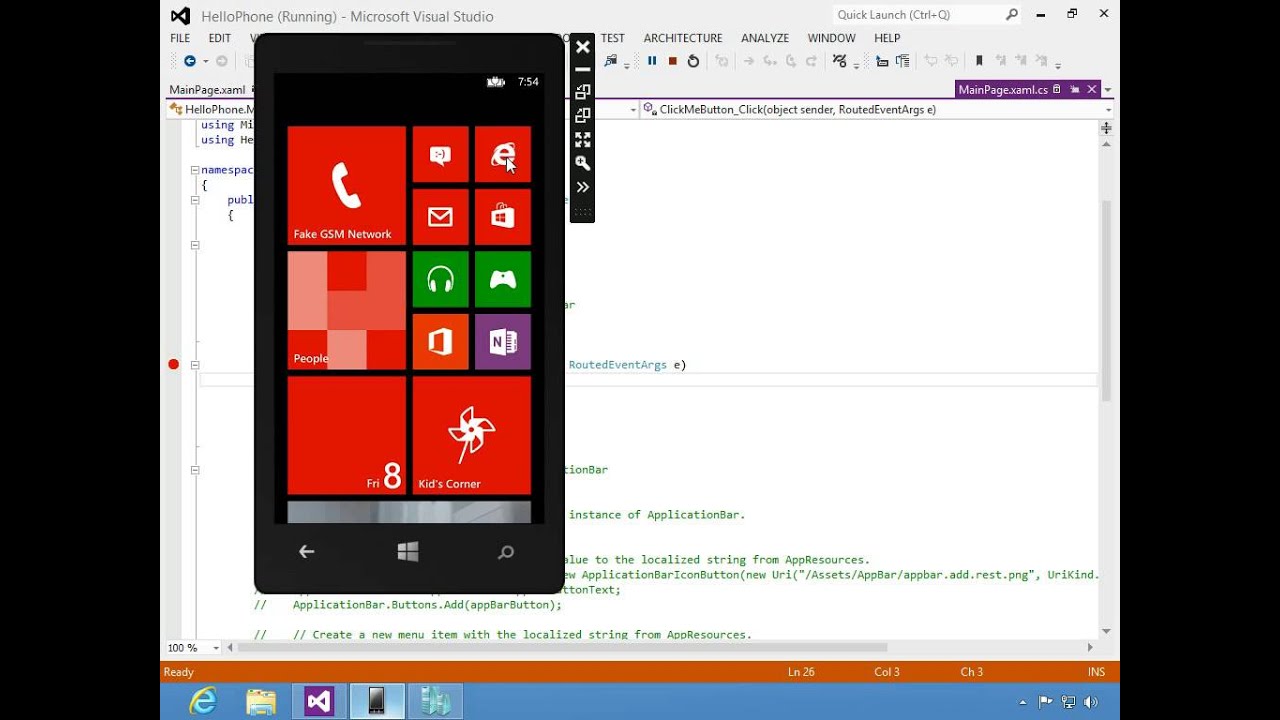Open the EDIT menu

tap(220, 38)
